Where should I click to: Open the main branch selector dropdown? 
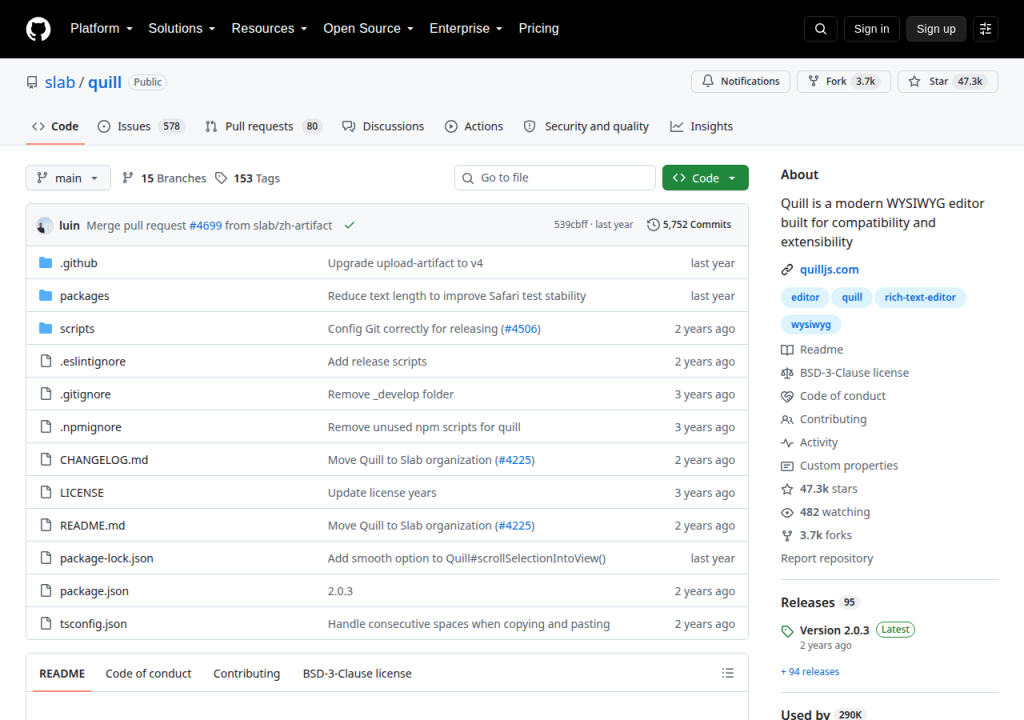click(68, 178)
